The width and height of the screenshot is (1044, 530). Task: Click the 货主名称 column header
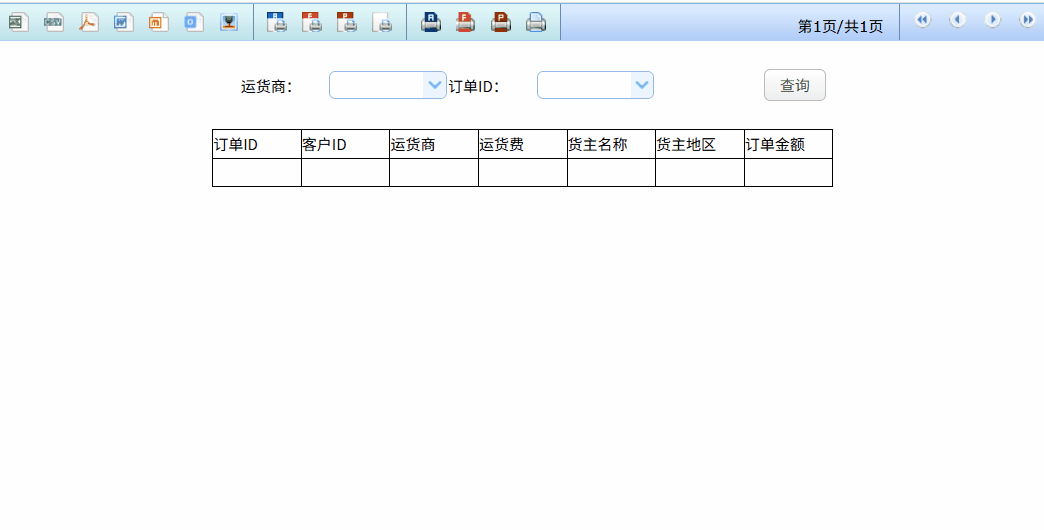[611, 144]
